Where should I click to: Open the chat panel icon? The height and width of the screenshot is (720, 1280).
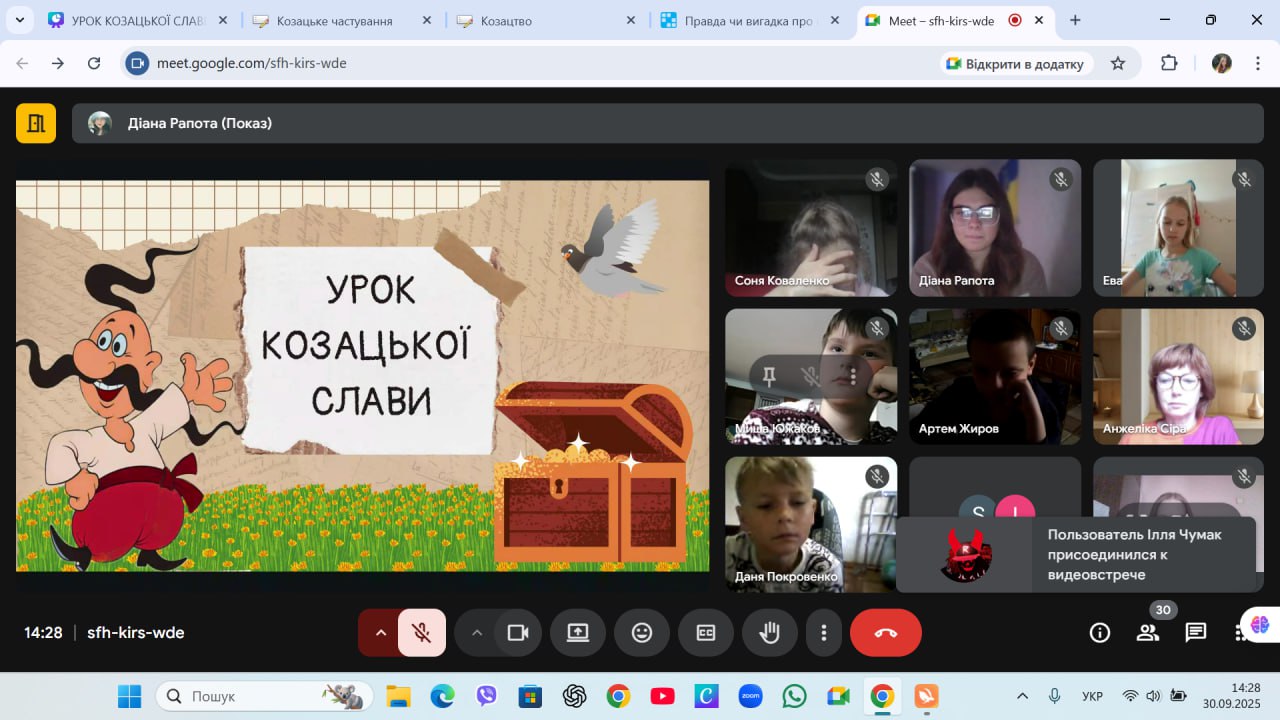click(x=1195, y=632)
